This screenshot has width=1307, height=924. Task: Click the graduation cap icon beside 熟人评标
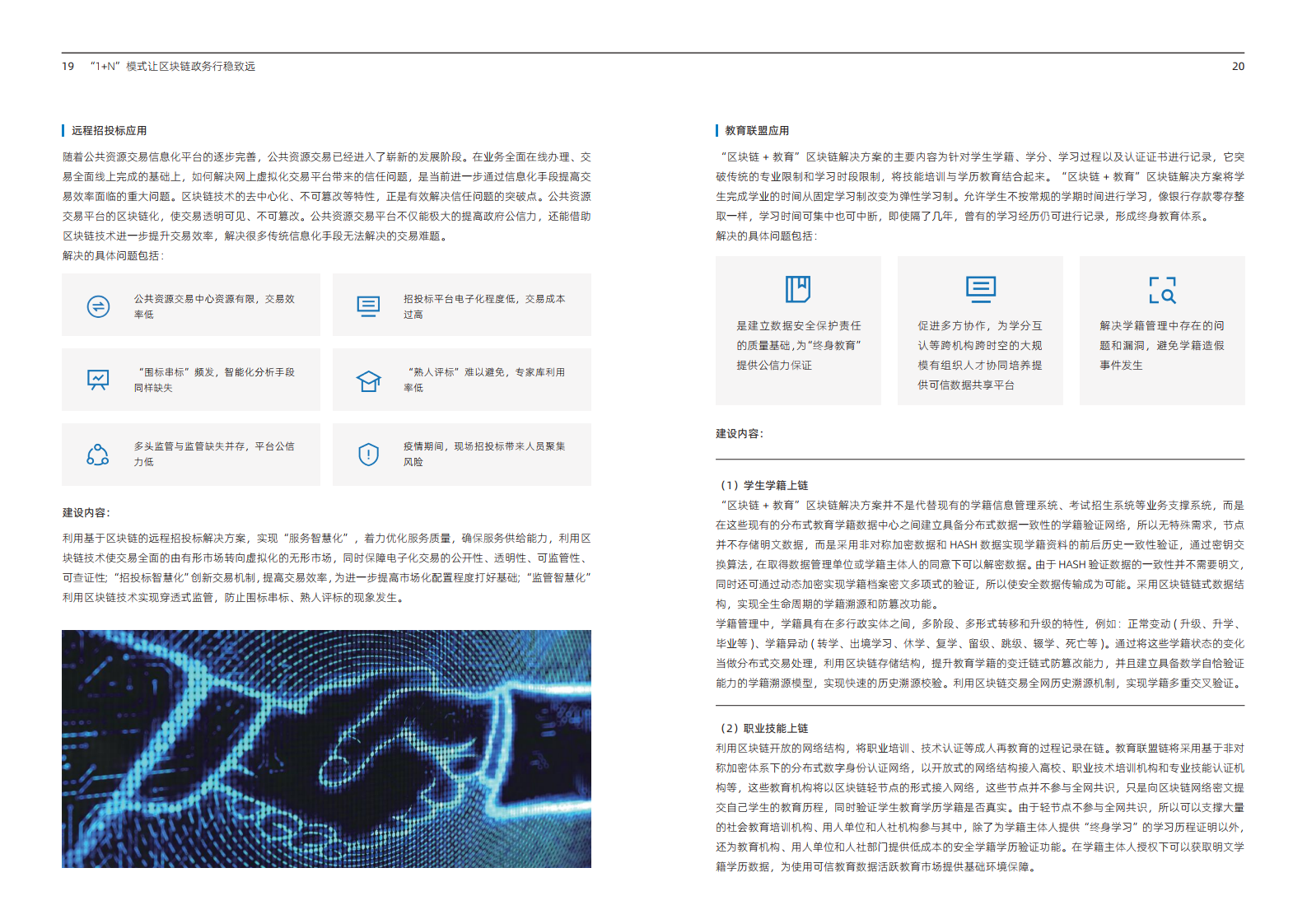(368, 380)
